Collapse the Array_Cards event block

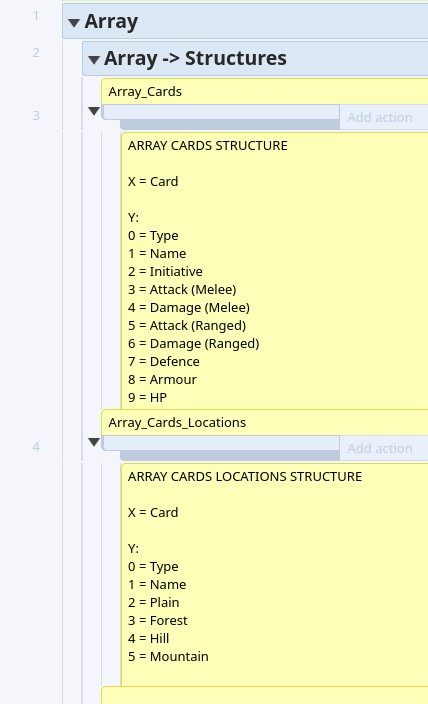tap(93, 110)
